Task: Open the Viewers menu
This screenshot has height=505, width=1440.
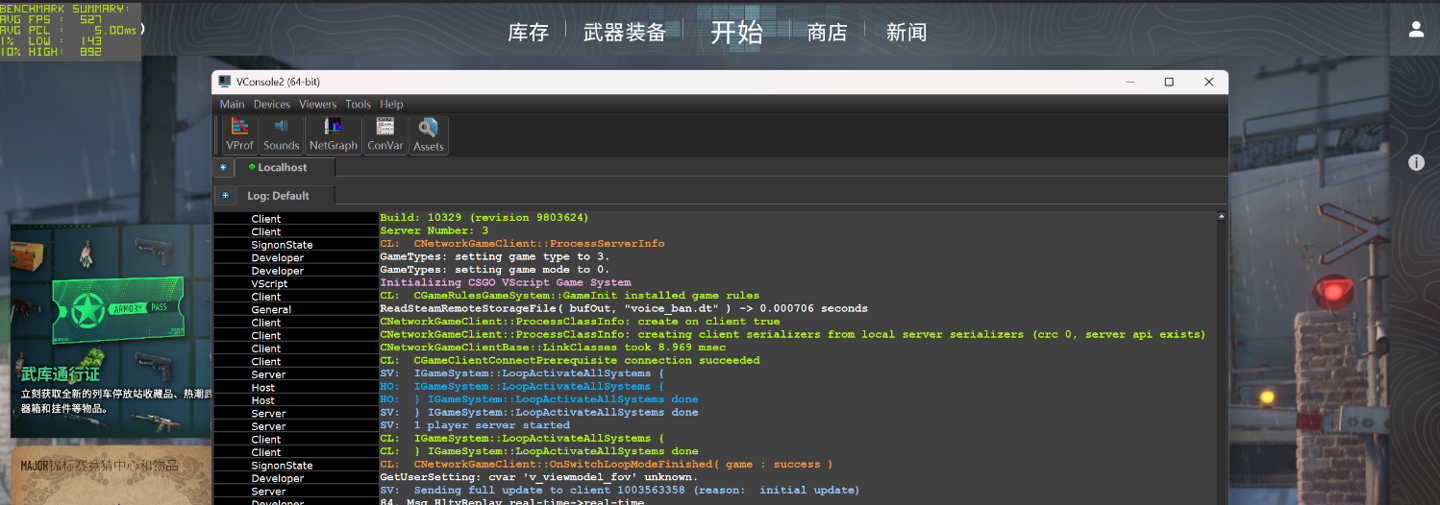Action: point(318,104)
